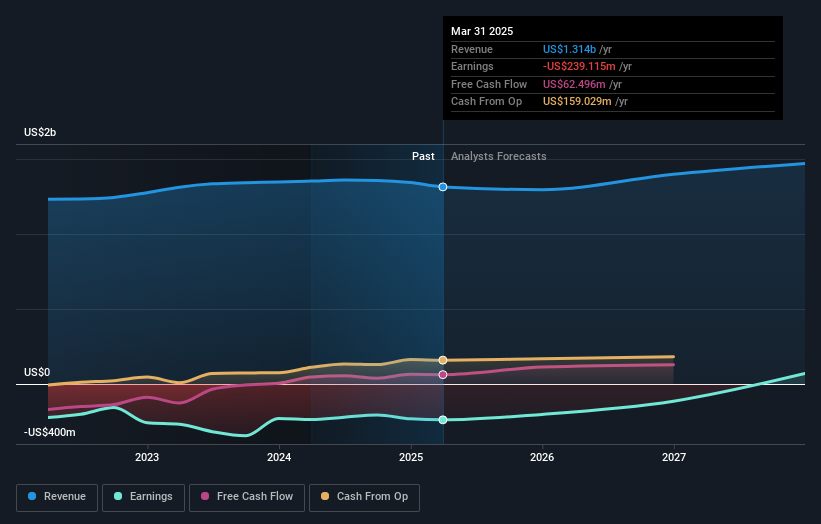
Task: Click the Analysts Forecasts label
Action: [498, 156]
